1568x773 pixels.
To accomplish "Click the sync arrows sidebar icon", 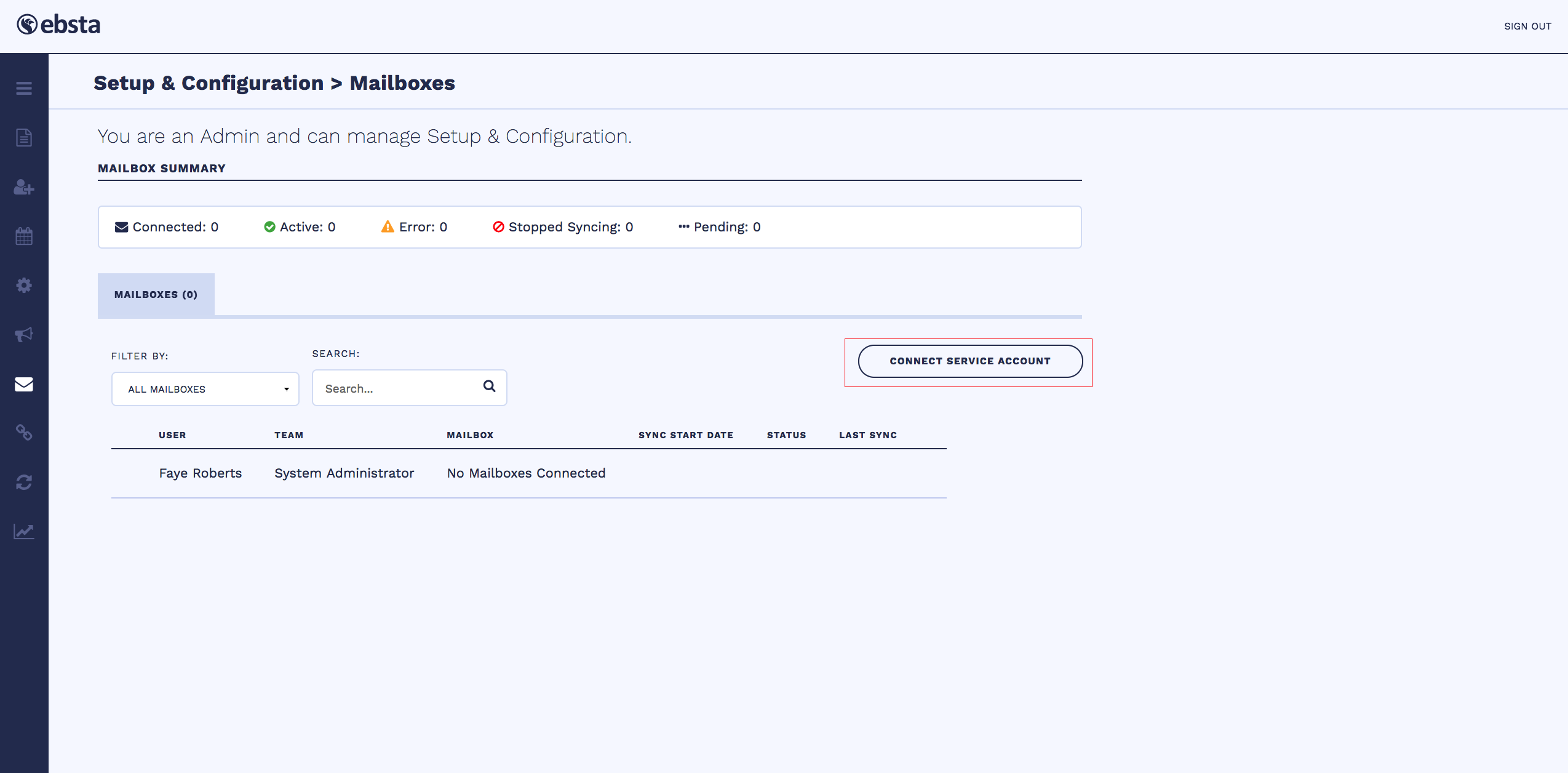I will [24, 482].
